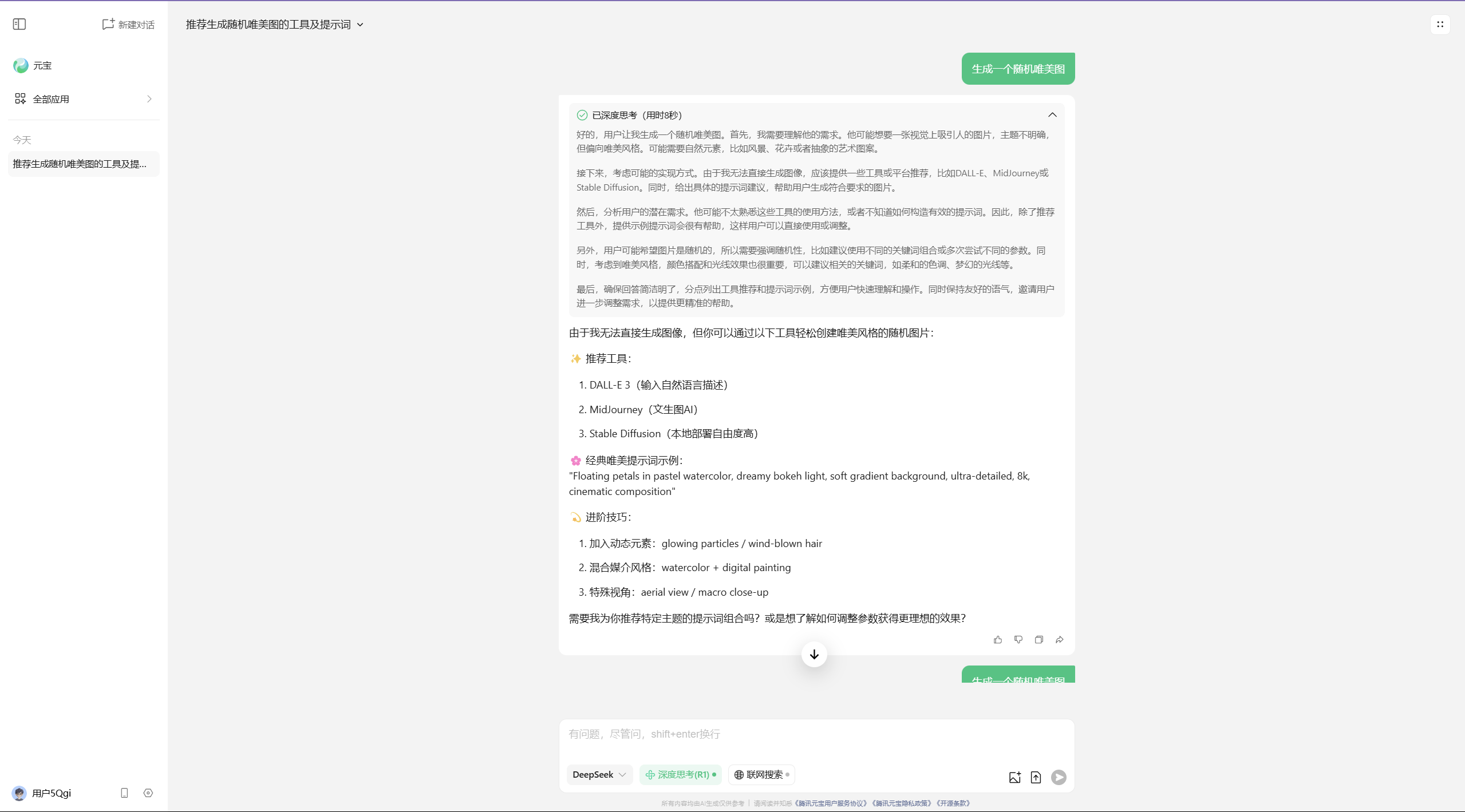Image resolution: width=1465 pixels, height=812 pixels.
Task: Copy the response with the copy icon
Action: point(1039,640)
